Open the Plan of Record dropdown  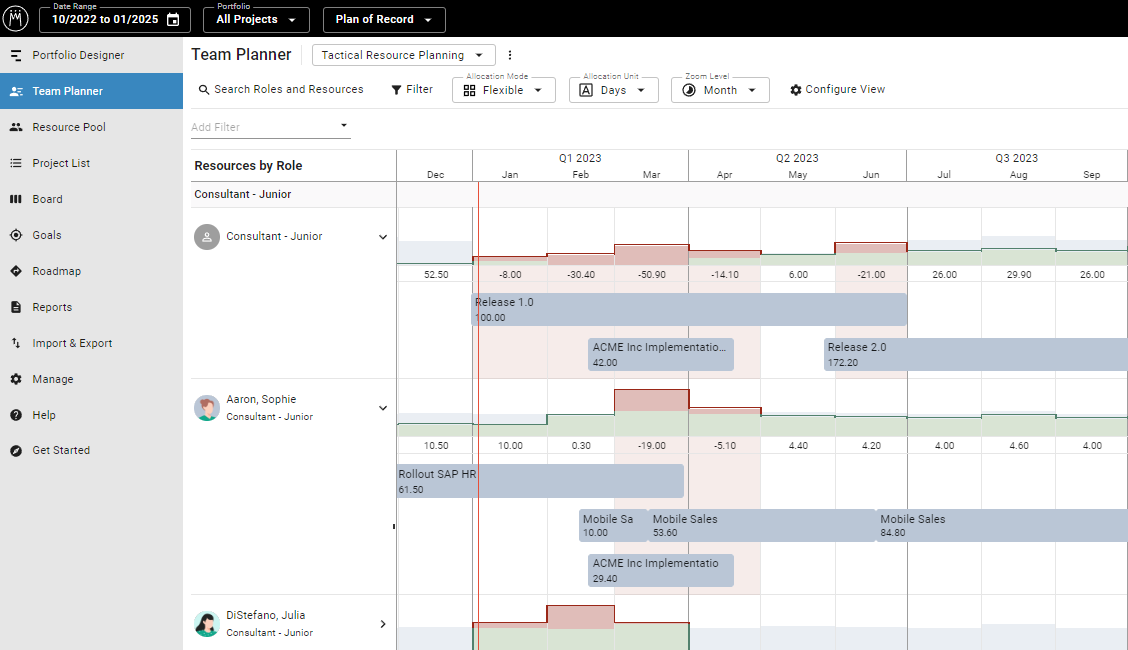[x=383, y=19]
